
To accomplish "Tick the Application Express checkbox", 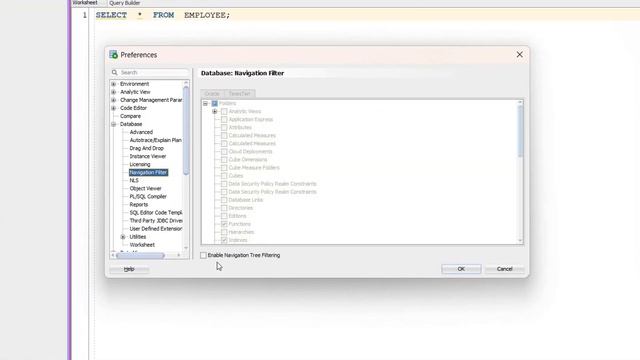I will [x=224, y=120].
